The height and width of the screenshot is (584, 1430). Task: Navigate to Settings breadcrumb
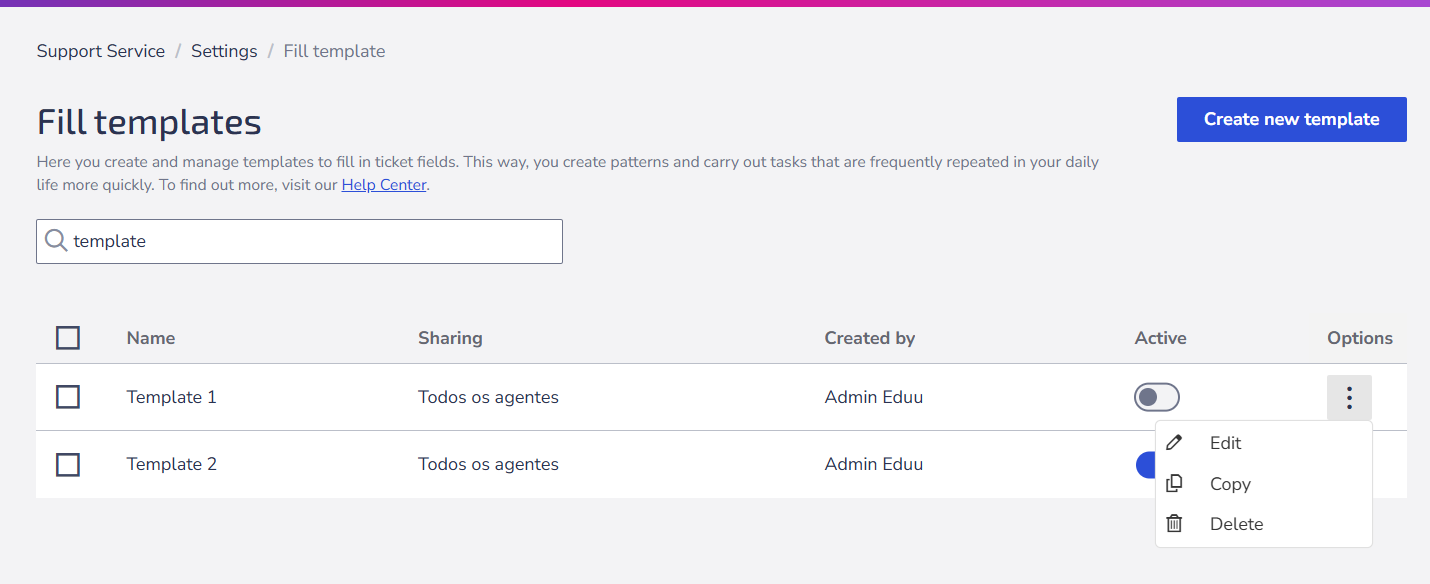pyautogui.click(x=224, y=51)
